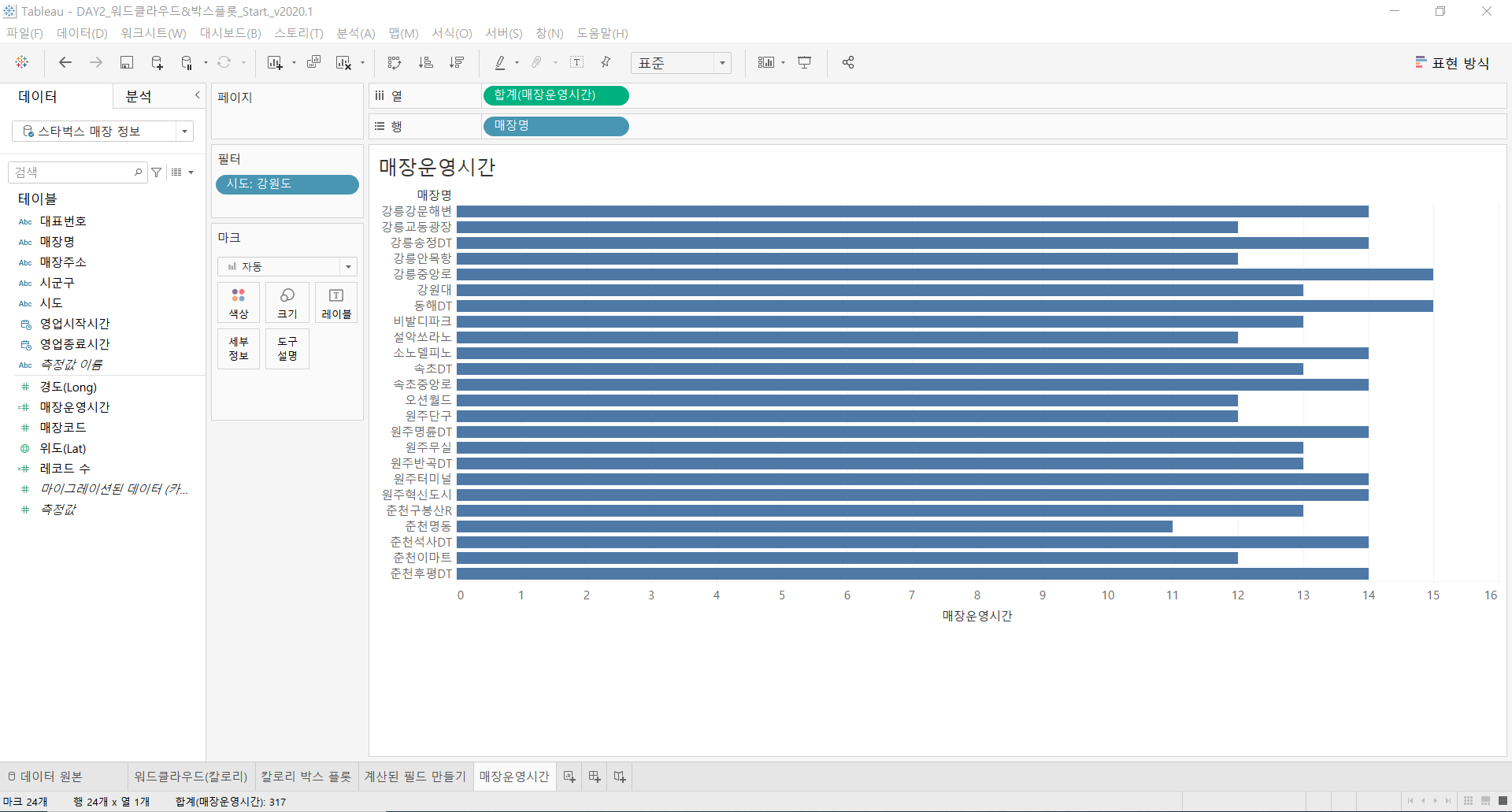Switch to sheet sorter view icon
The image size is (1512, 812).
click(1468, 801)
